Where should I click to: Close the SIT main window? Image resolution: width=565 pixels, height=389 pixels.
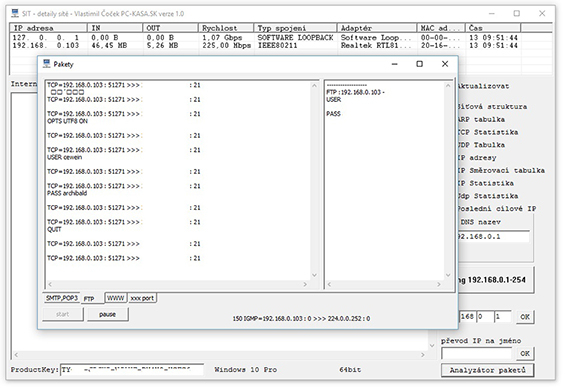pyautogui.click(x=542, y=14)
